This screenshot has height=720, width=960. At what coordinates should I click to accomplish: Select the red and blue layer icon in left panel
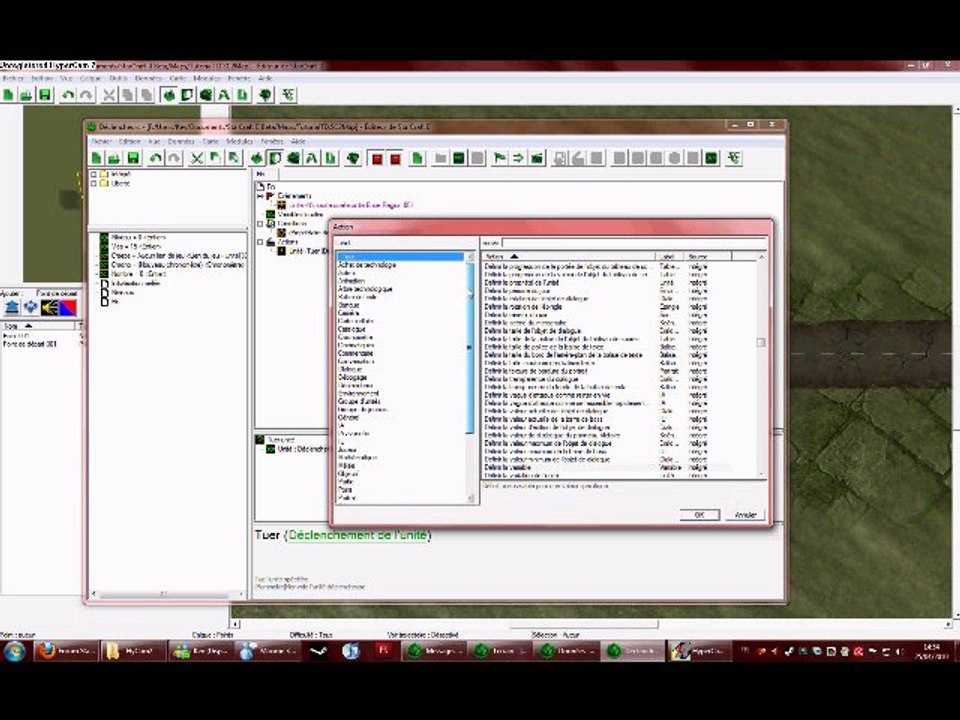[68, 307]
